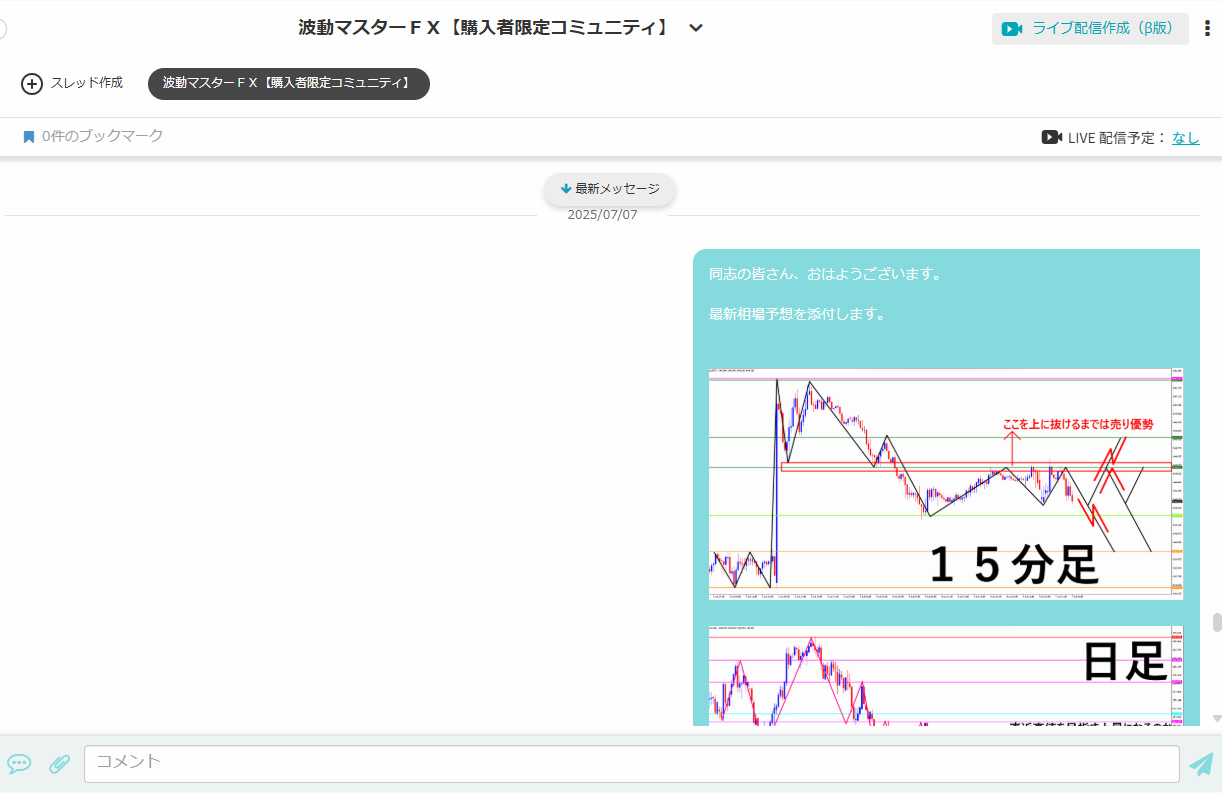Open the 0件のブックマーク list

pyautogui.click(x=102, y=136)
